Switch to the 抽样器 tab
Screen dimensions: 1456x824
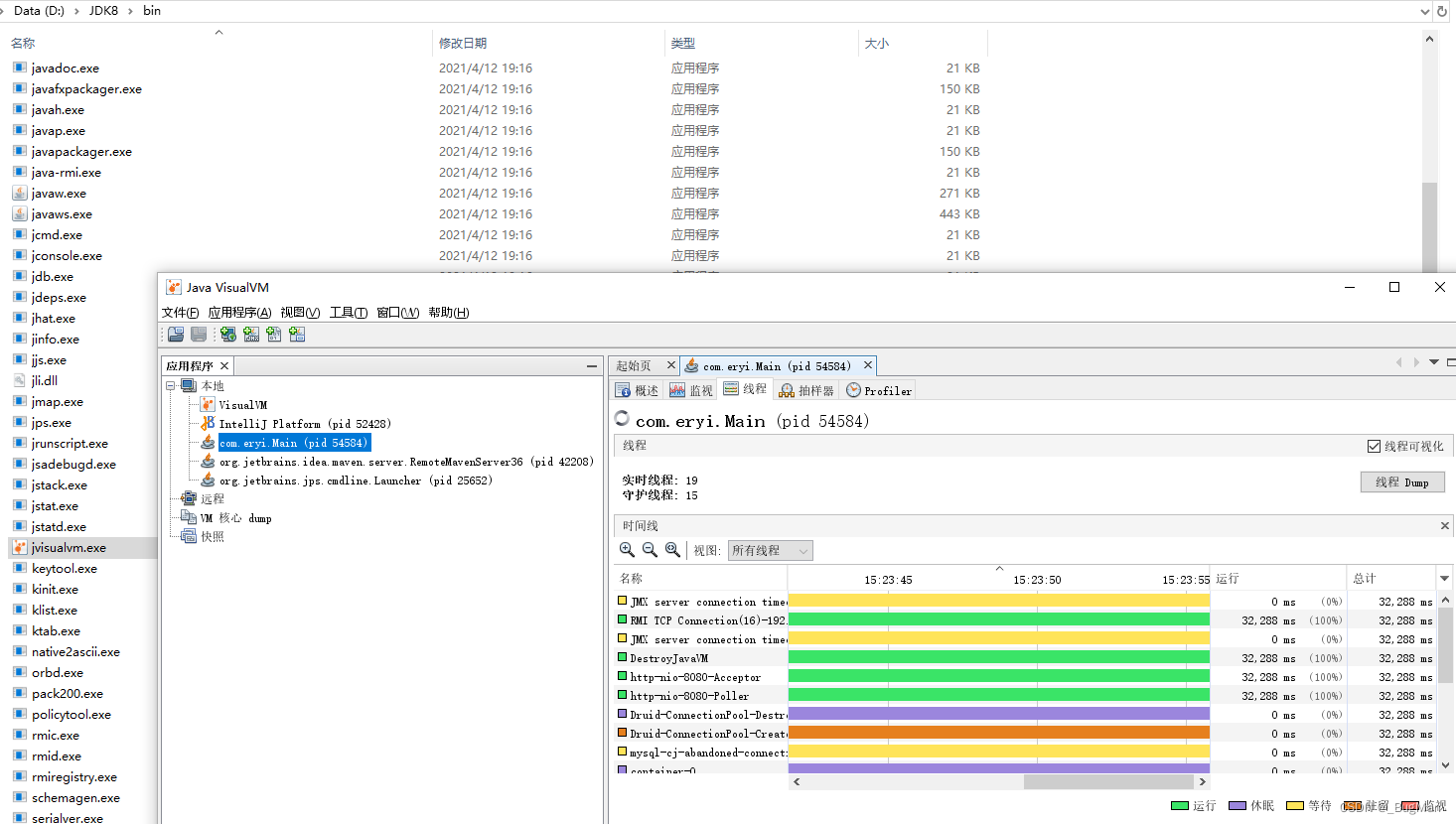point(806,390)
